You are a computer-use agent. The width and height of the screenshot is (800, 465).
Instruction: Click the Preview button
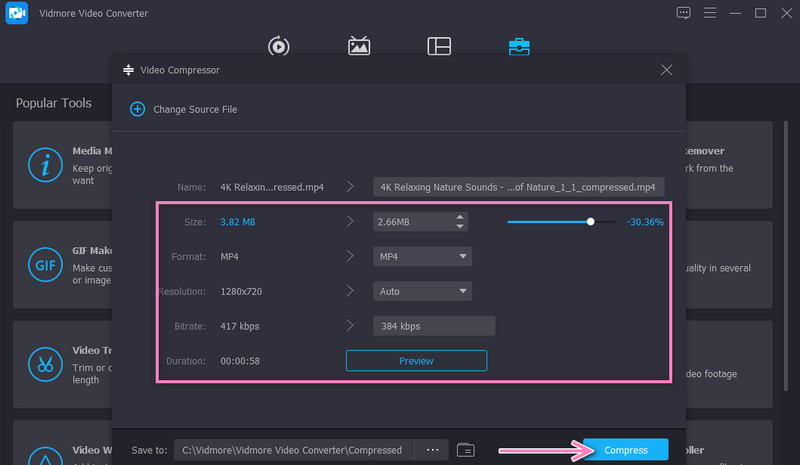[416, 360]
